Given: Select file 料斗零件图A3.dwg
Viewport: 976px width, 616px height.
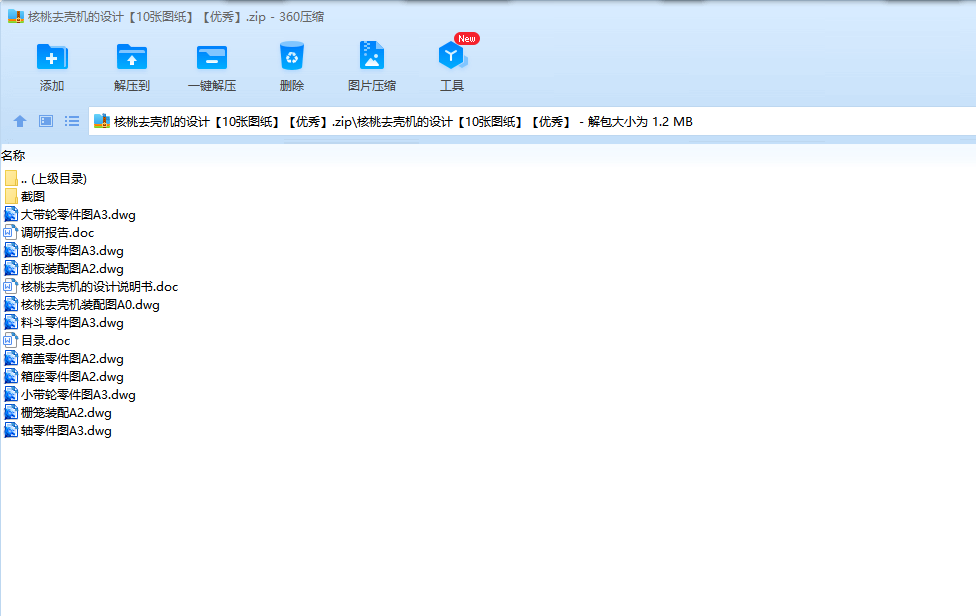Looking at the screenshot, I should 64,323.
